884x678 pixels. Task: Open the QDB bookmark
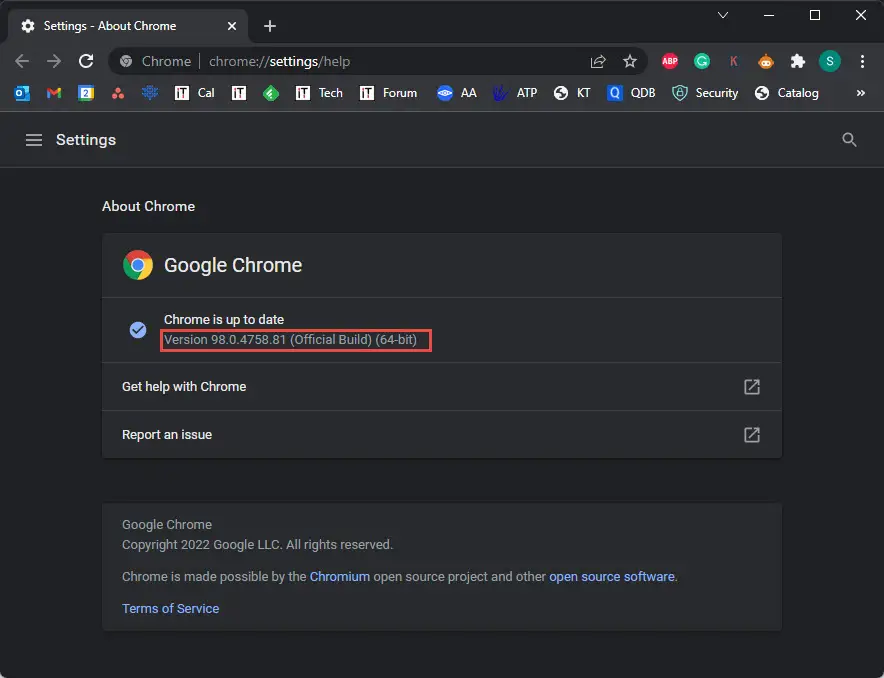tap(631, 93)
